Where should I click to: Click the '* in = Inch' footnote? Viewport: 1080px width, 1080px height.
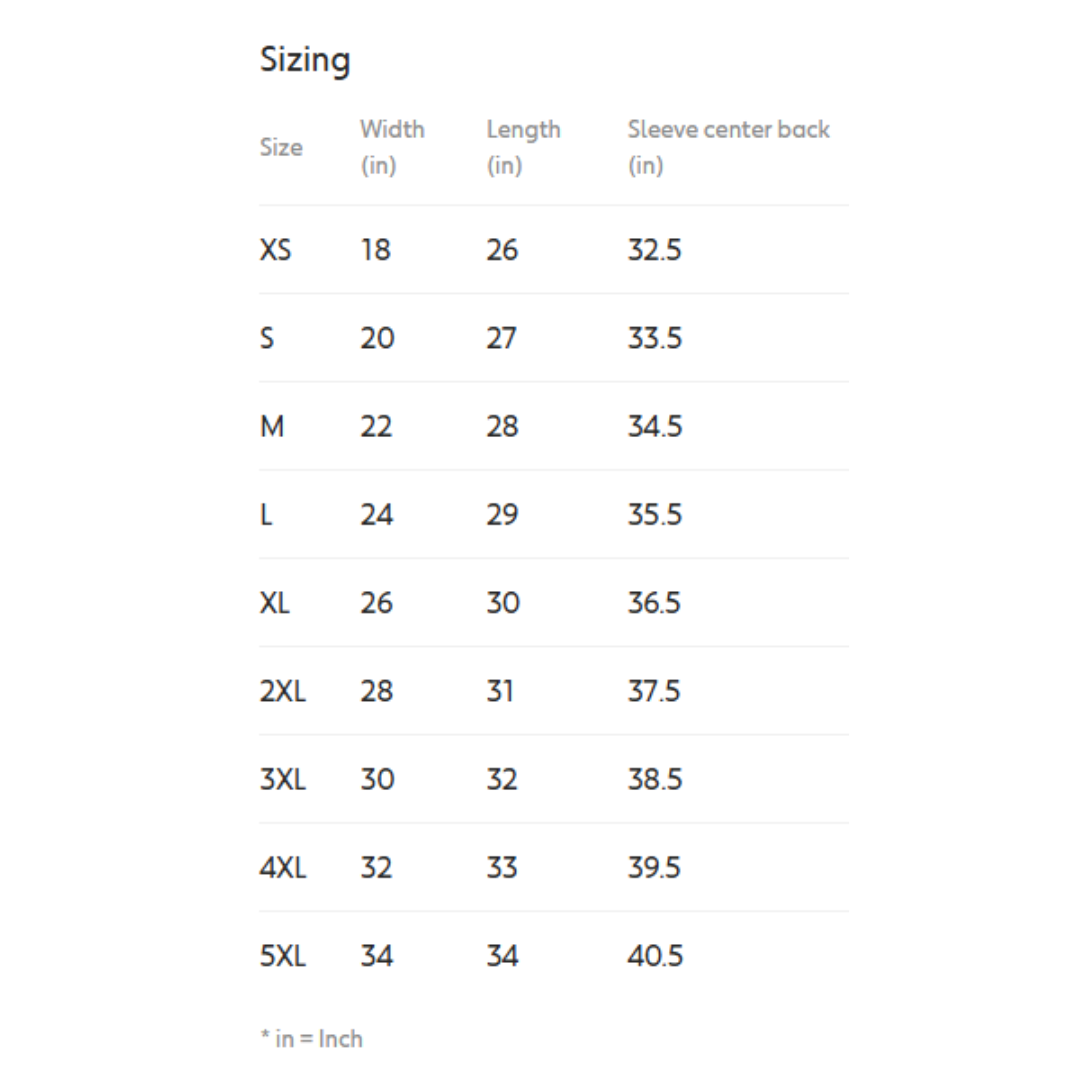click(311, 1039)
